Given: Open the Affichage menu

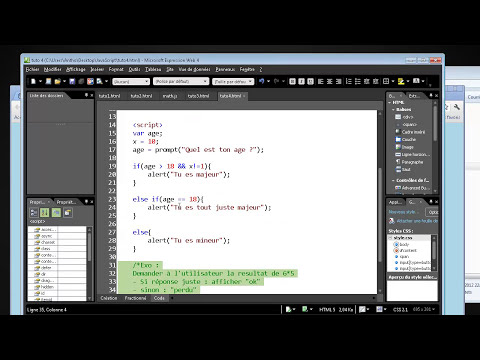Looking at the screenshot, I should click(76, 69).
